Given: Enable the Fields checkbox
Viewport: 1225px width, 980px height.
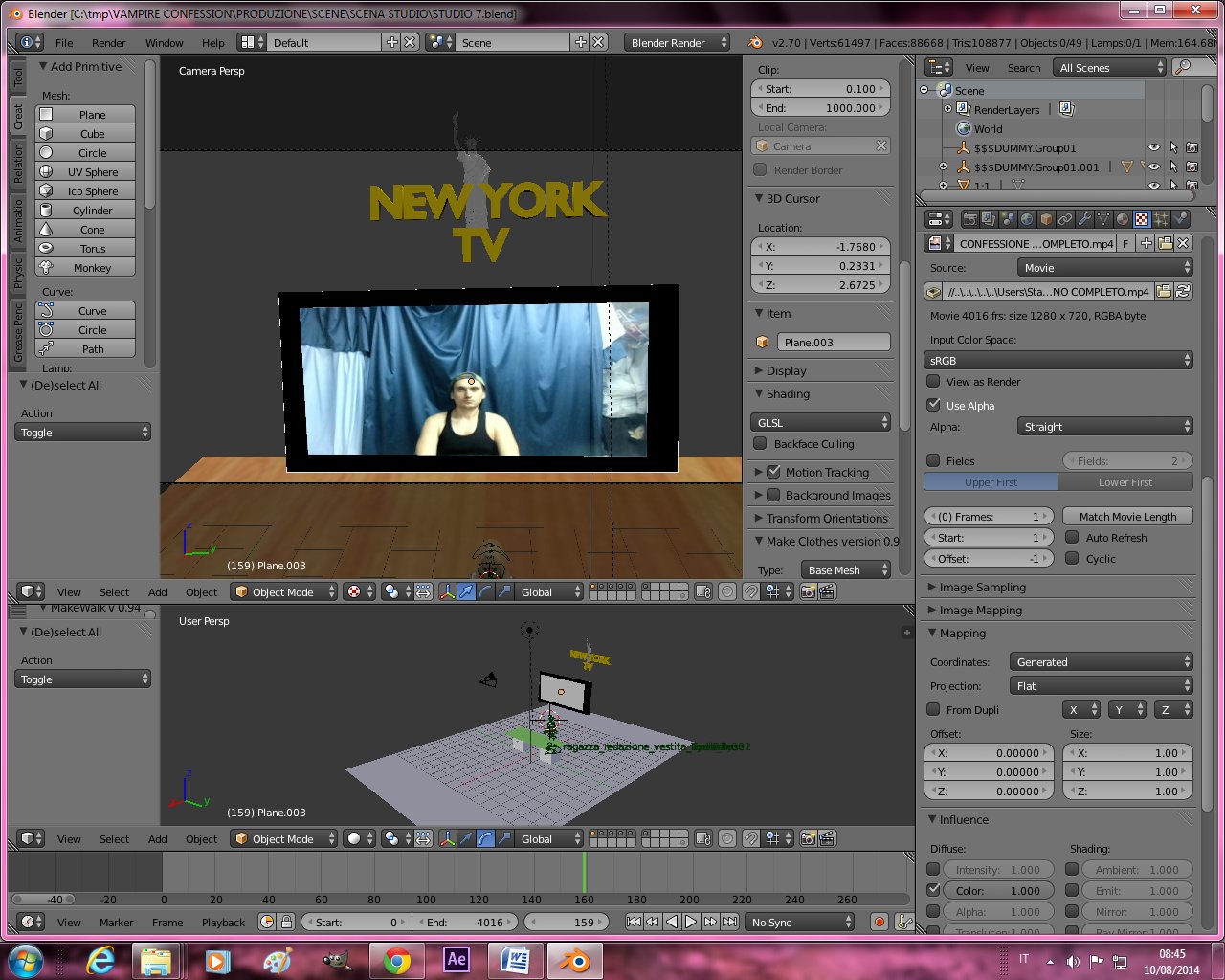Looking at the screenshot, I should 934,460.
